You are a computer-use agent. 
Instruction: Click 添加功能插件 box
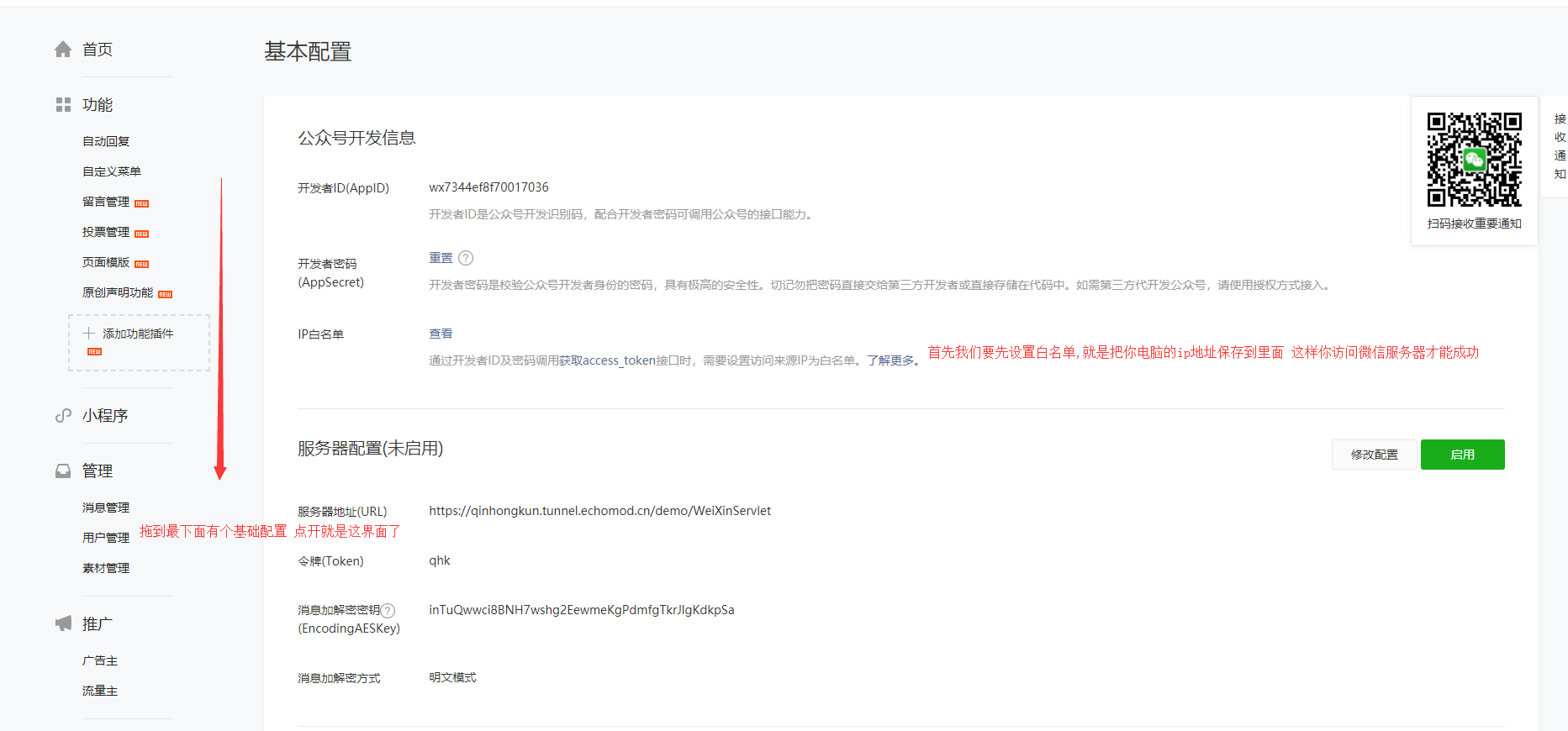tap(139, 343)
